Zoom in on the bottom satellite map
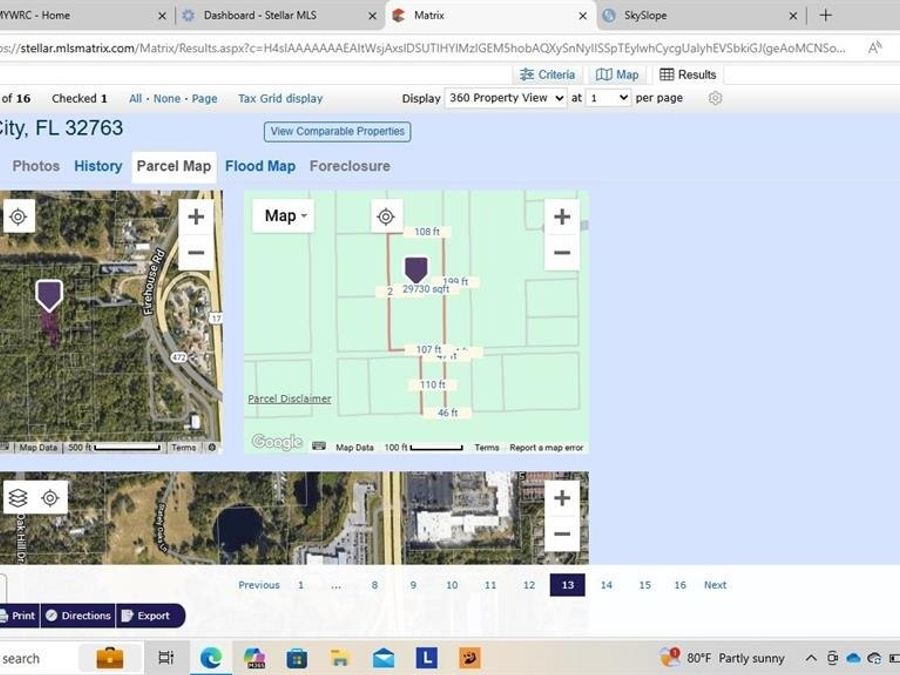 [x=562, y=498]
